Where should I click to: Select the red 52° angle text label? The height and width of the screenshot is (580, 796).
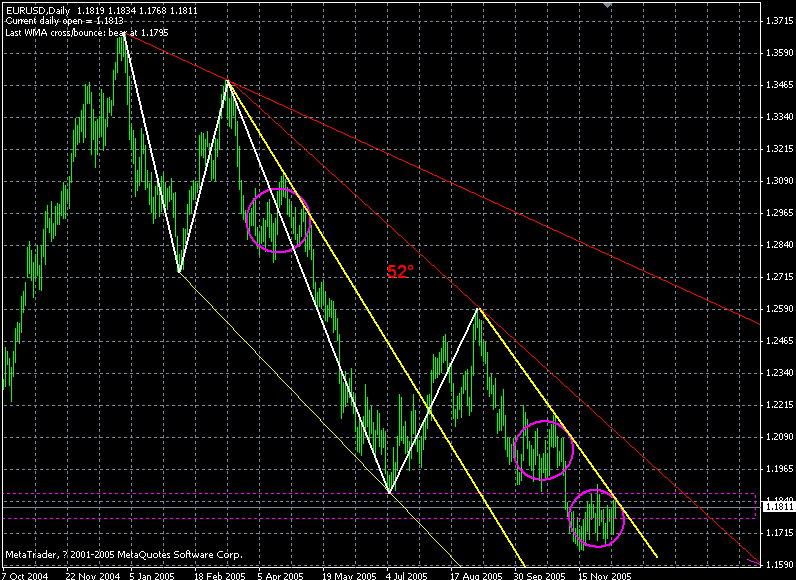(400, 272)
